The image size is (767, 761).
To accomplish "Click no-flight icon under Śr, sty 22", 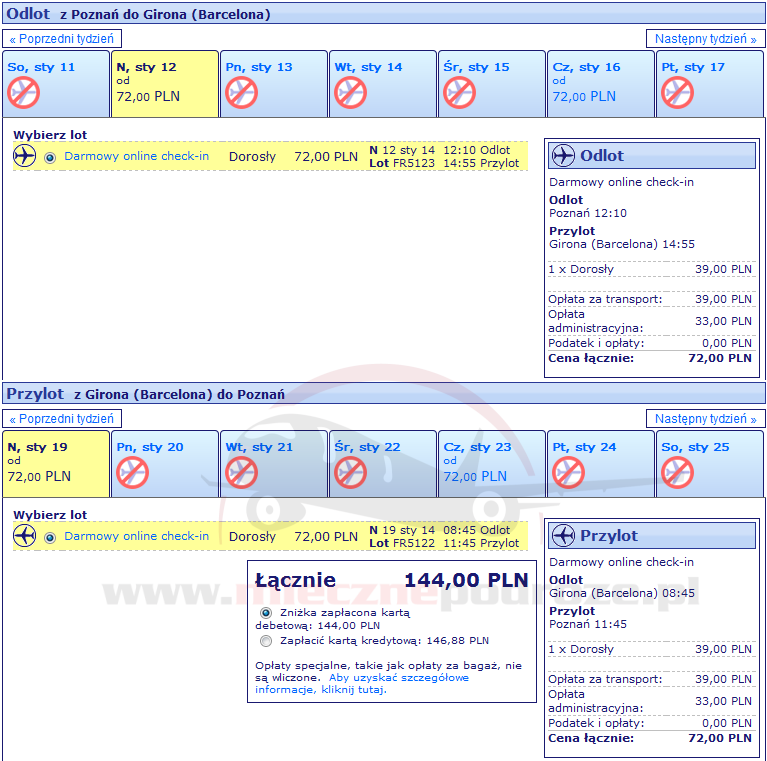I will [350, 473].
